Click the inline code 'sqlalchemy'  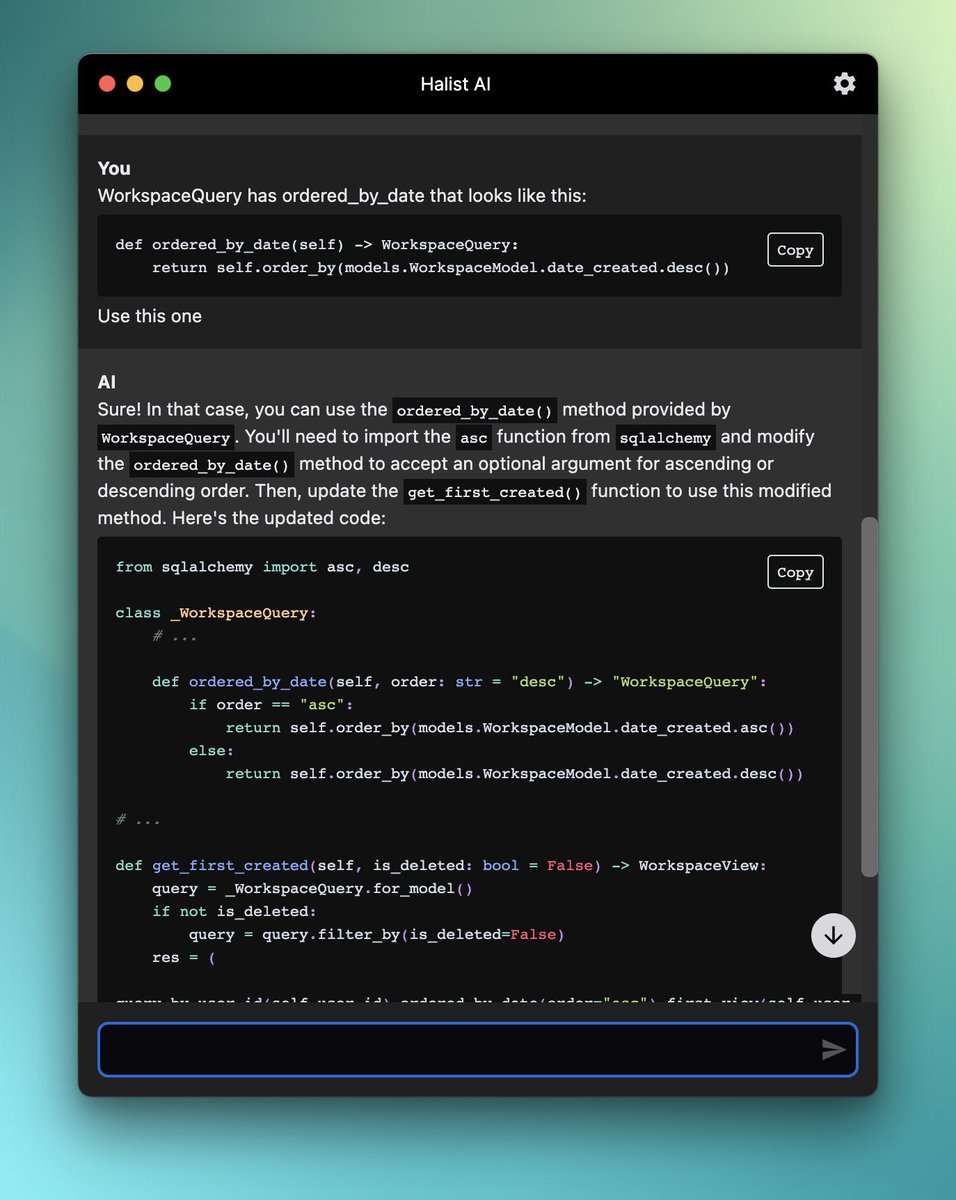665,437
